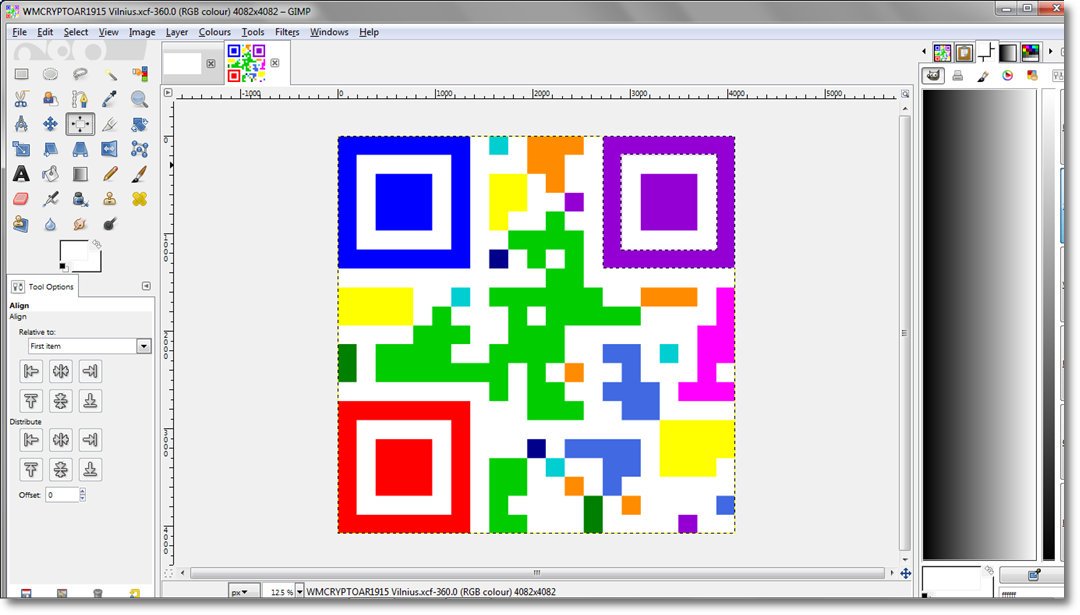Select the Perspective Clone tool
This screenshot has width=1080, height=615.
tap(21, 224)
